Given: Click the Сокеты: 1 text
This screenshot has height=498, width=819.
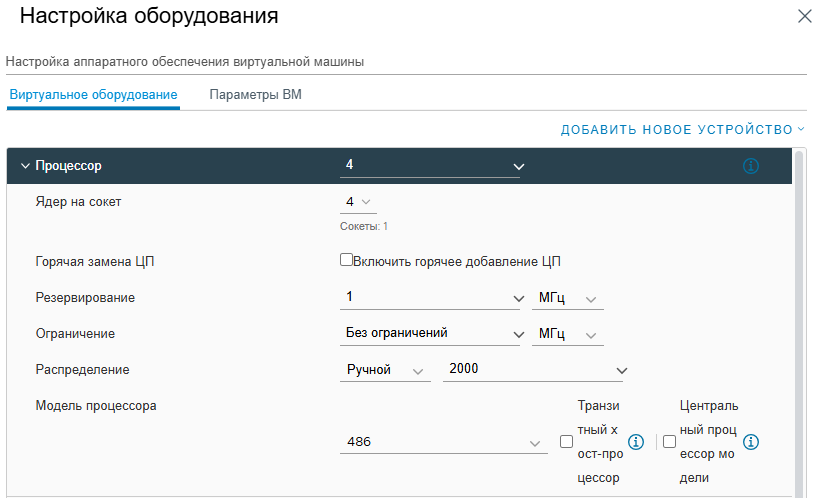Looking at the screenshot, I should (x=364, y=227).
